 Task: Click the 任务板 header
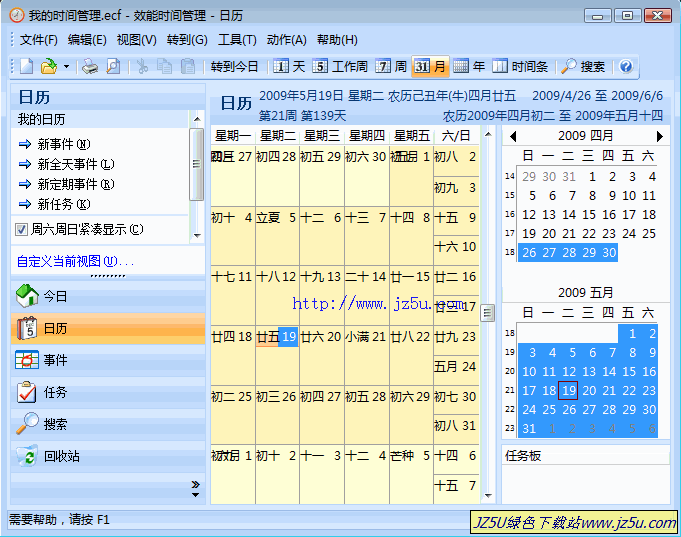(585, 456)
